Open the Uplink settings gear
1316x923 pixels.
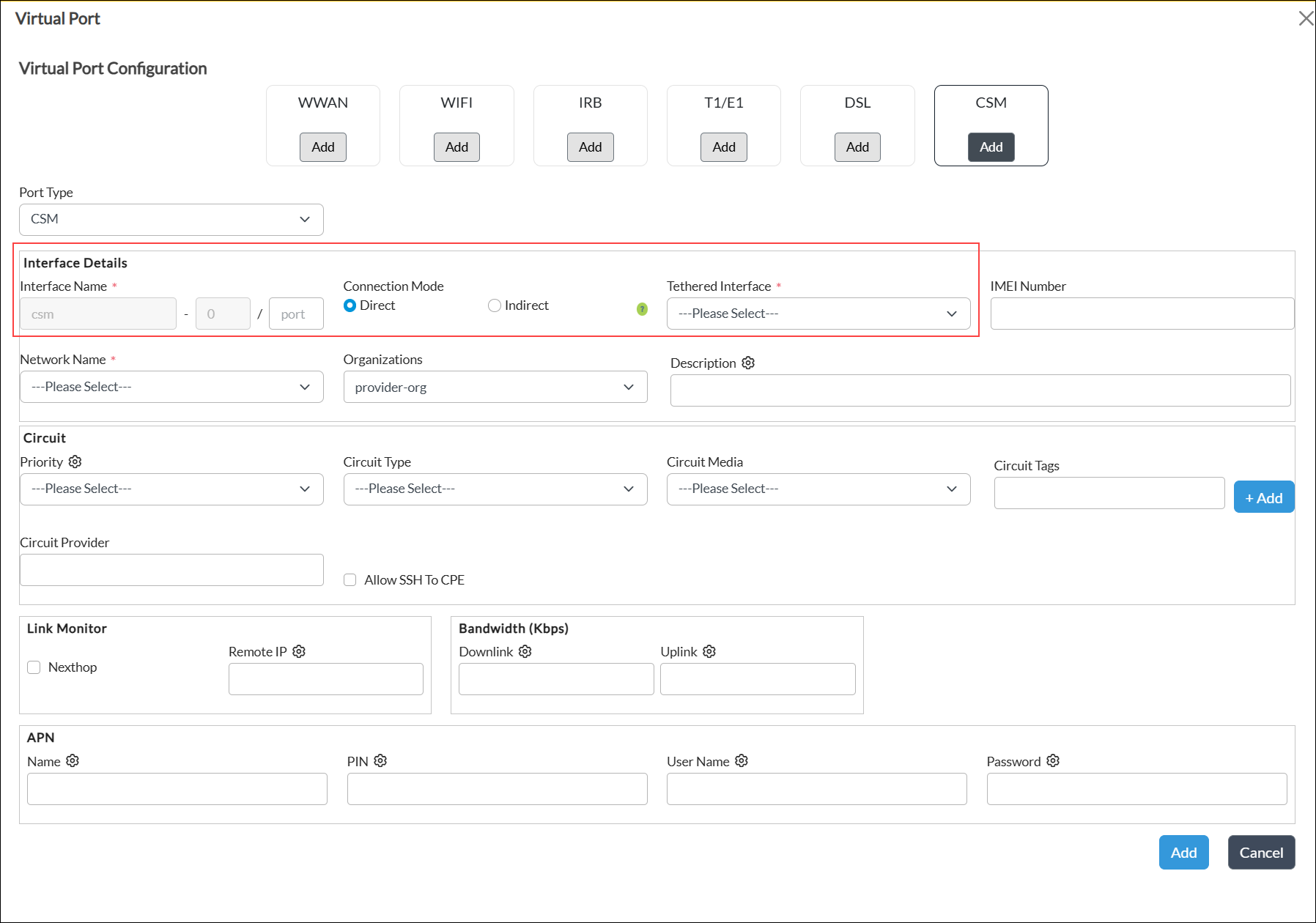709,650
